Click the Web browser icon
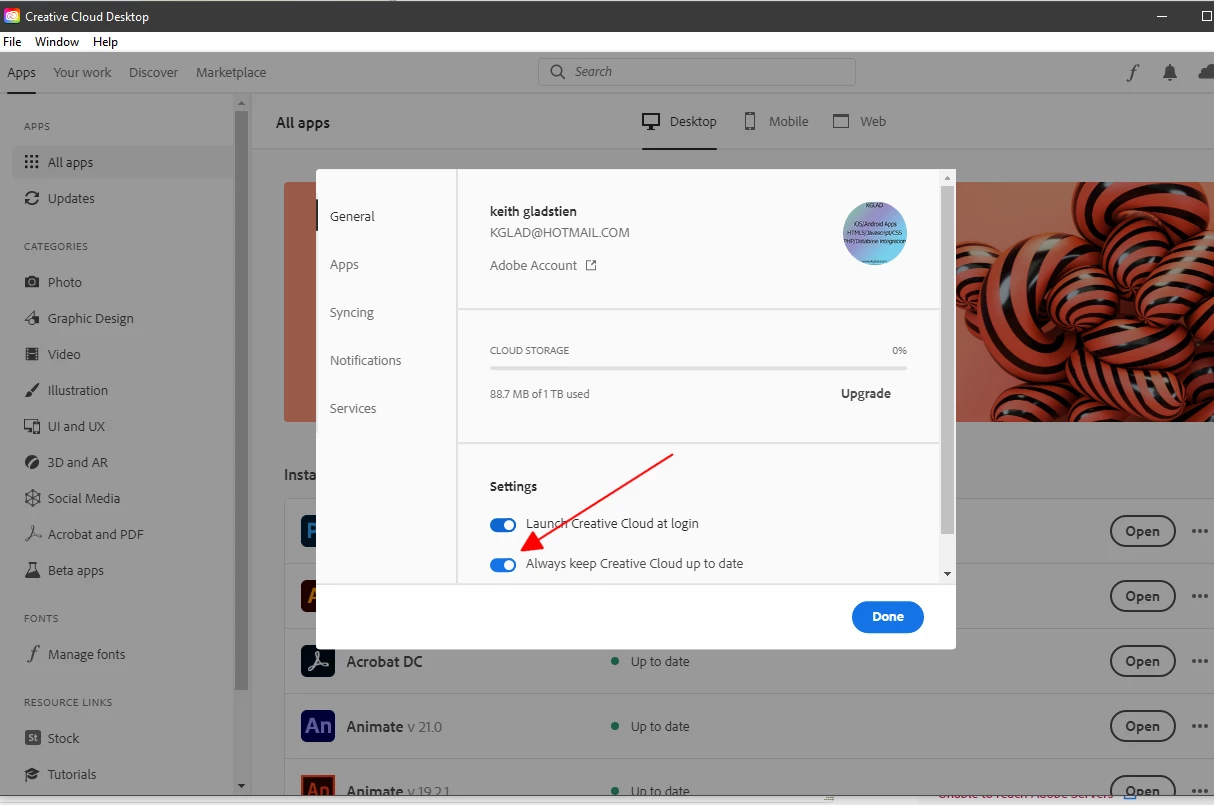 [x=841, y=121]
